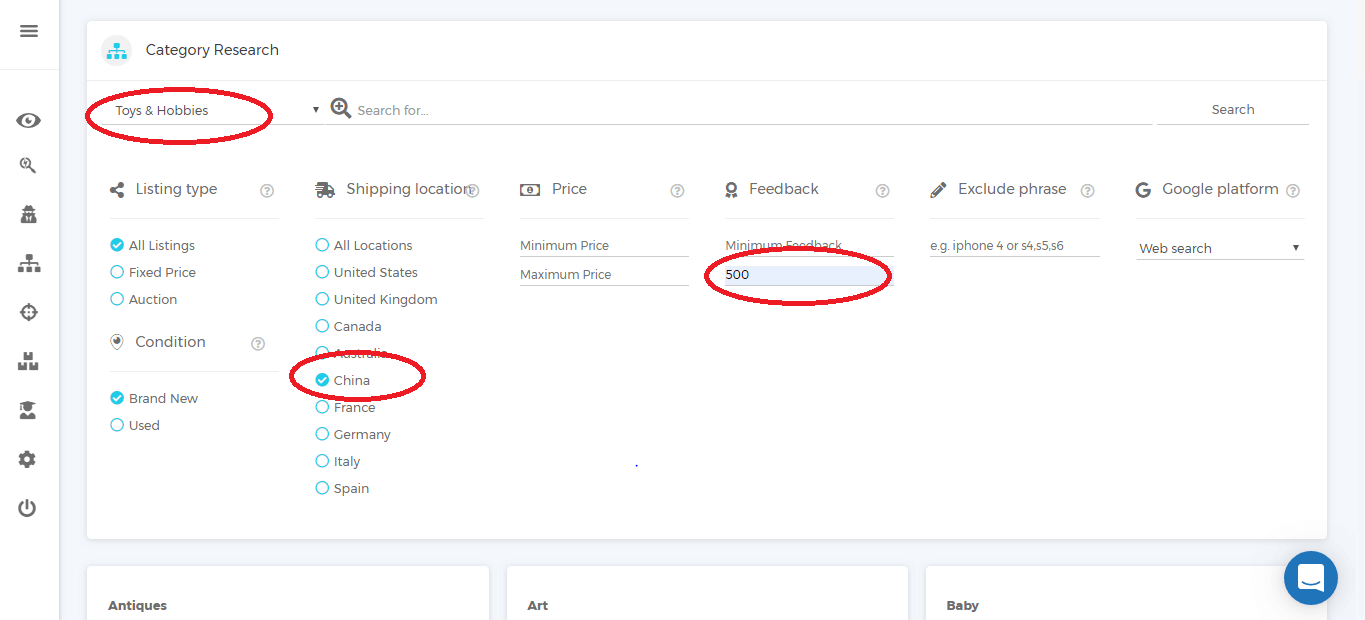Select United States shipping location
Image resolution: width=1365 pixels, height=620 pixels.
pos(322,272)
